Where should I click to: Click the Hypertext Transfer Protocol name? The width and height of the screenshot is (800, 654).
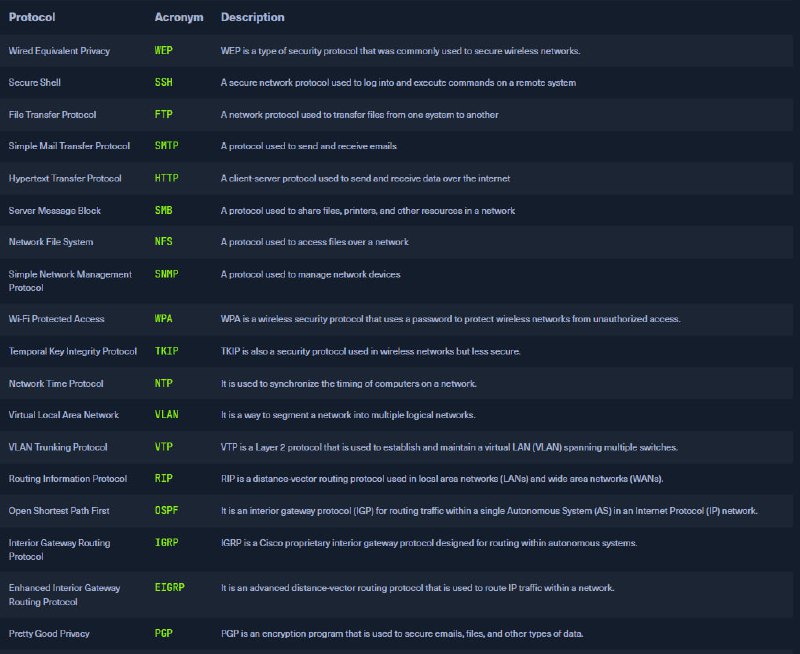[65, 178]
